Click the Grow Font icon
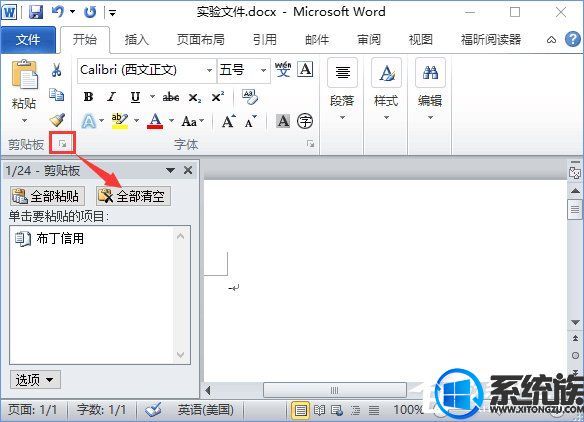 (229, 121)
